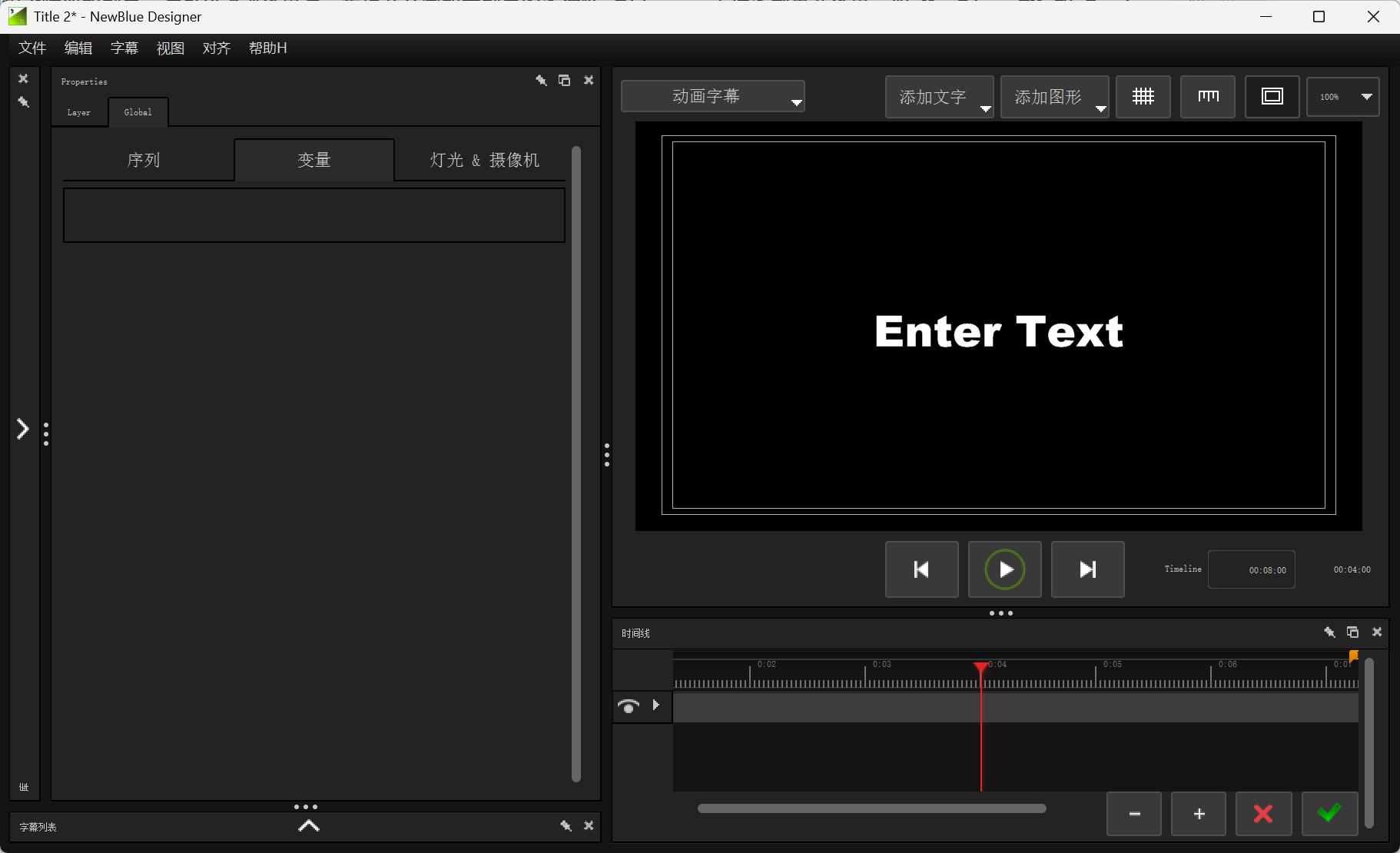Jump to start of timeline

pos(922,569)
